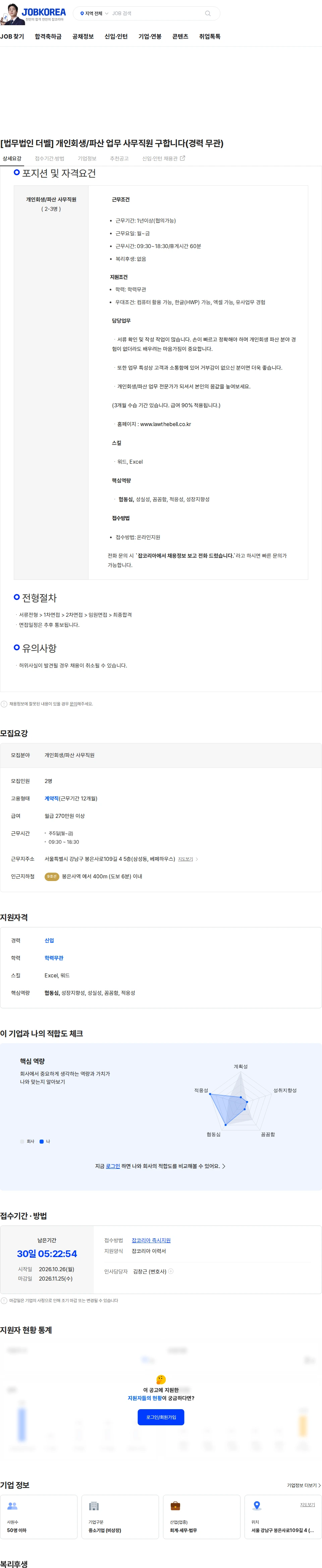
Task: Expand contact info icon beside 김창근 (변호사)
Action: (171, 1272)
